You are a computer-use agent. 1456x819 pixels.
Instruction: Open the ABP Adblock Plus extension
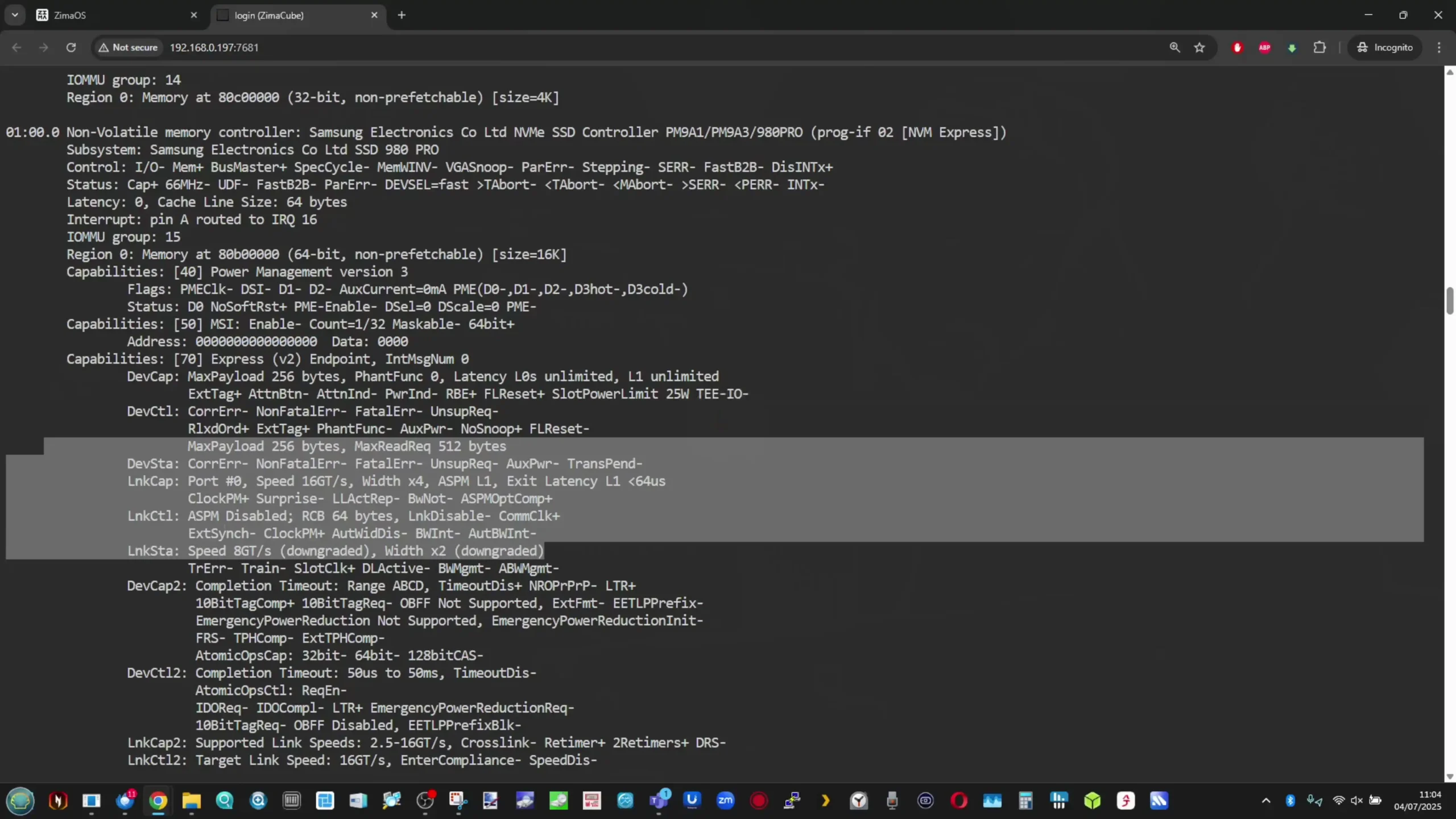point(1264,47)
